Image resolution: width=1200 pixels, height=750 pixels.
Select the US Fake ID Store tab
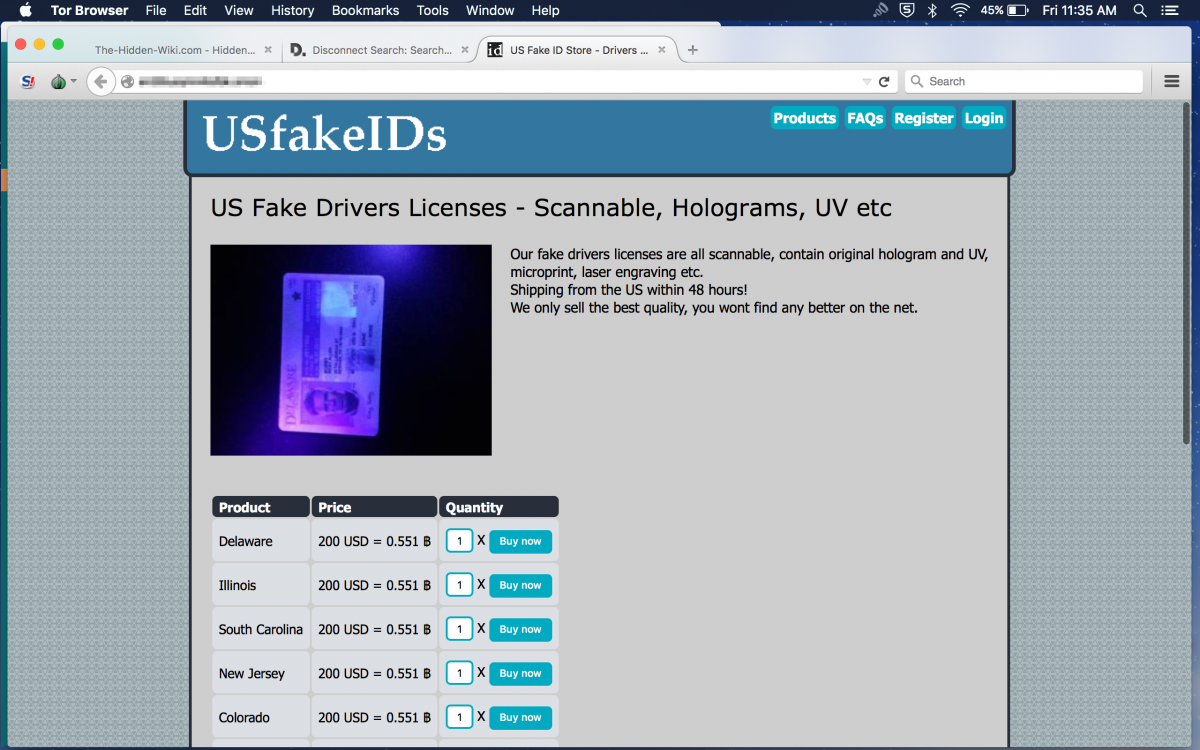(579, 50)
